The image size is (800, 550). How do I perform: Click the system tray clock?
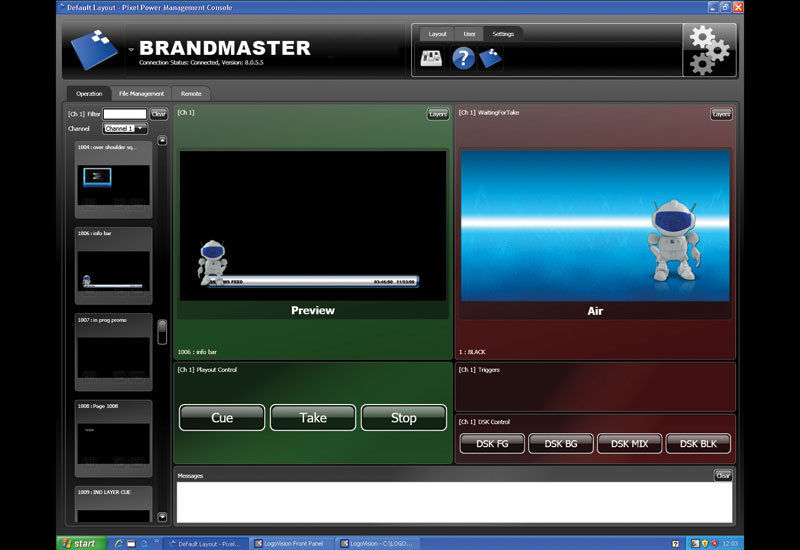tap(730, 543)
